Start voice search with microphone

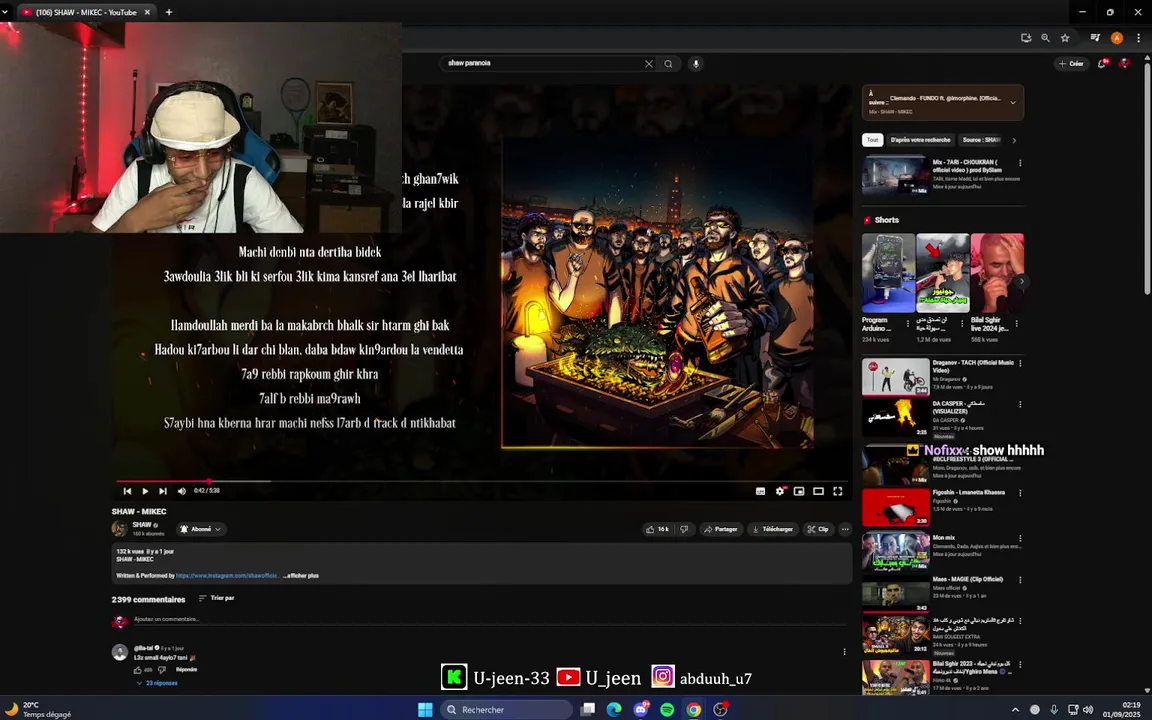tap(696, 64)
